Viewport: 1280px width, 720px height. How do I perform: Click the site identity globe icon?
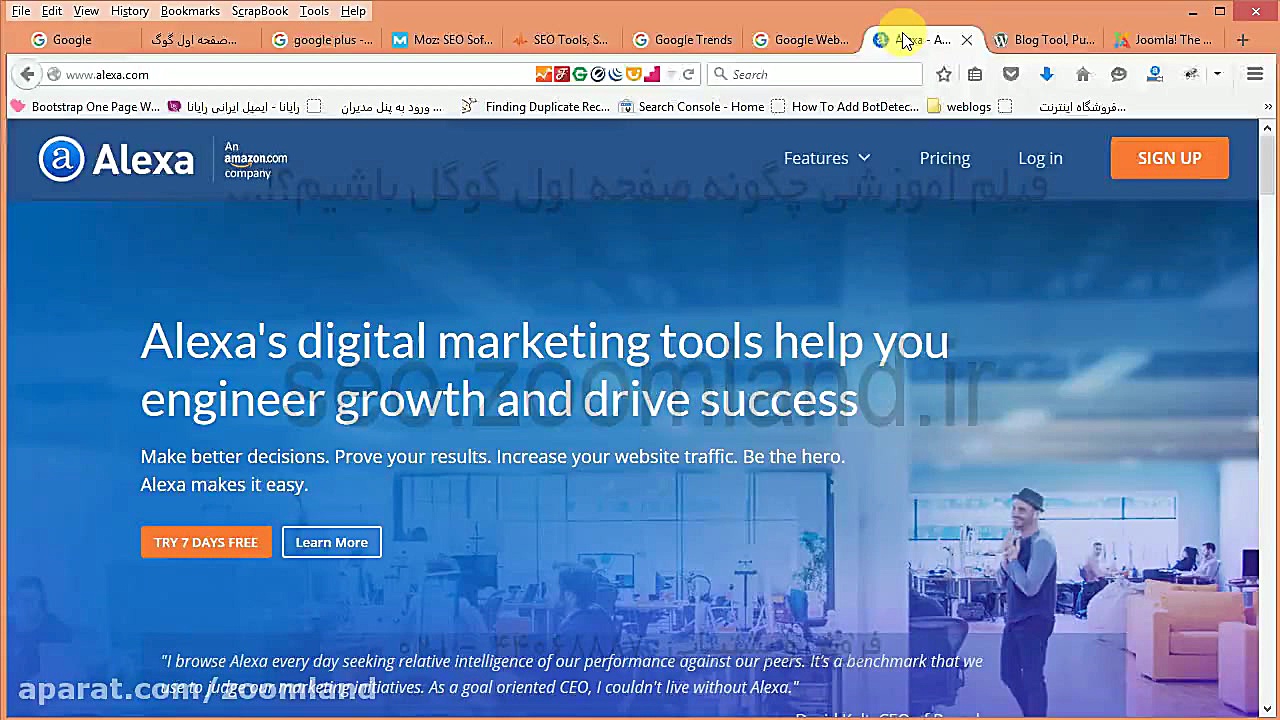coord(54,74)
